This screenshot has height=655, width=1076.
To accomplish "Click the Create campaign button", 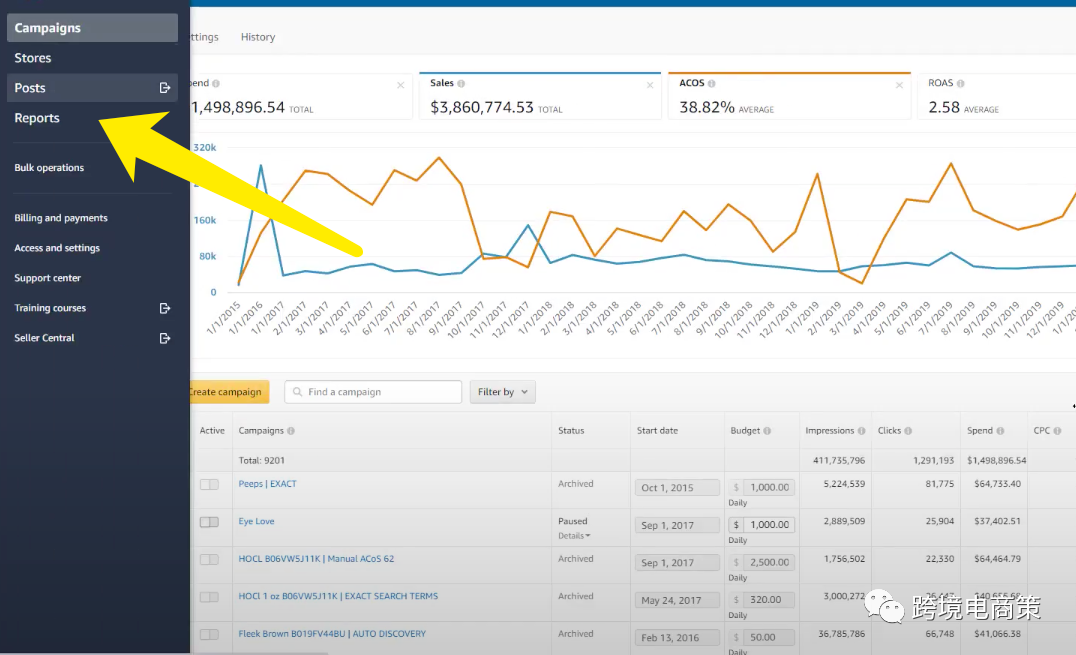I will point(227,392).
